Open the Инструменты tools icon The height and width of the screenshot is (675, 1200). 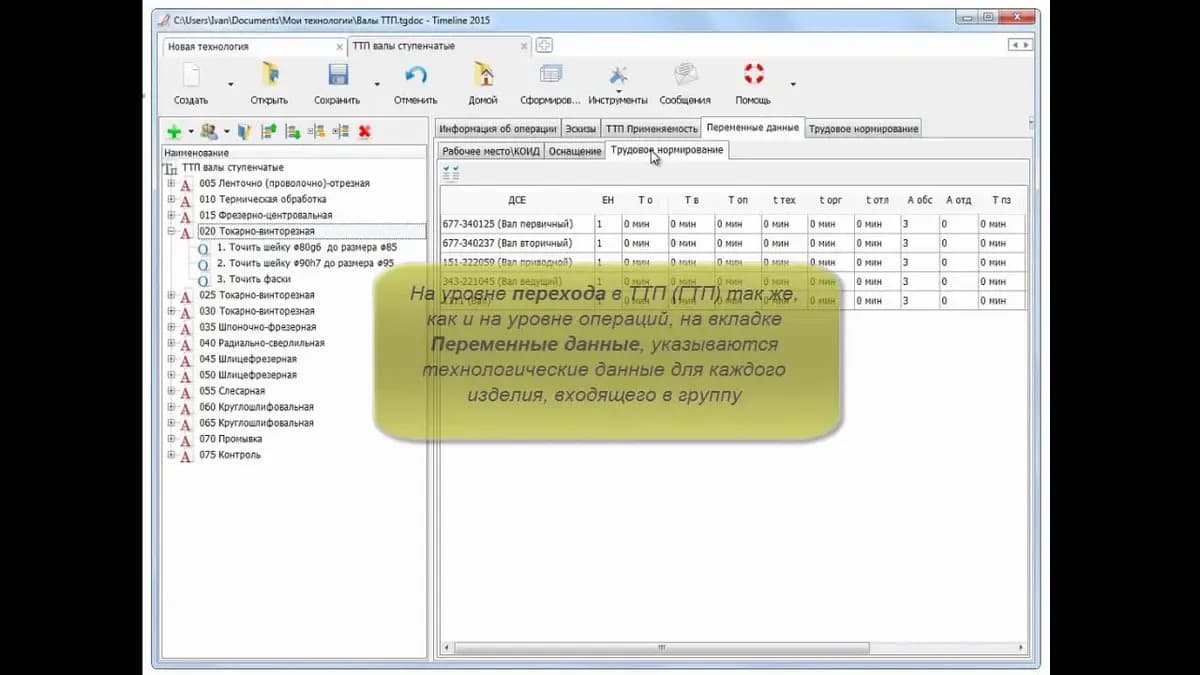click(x=618, y=75)
